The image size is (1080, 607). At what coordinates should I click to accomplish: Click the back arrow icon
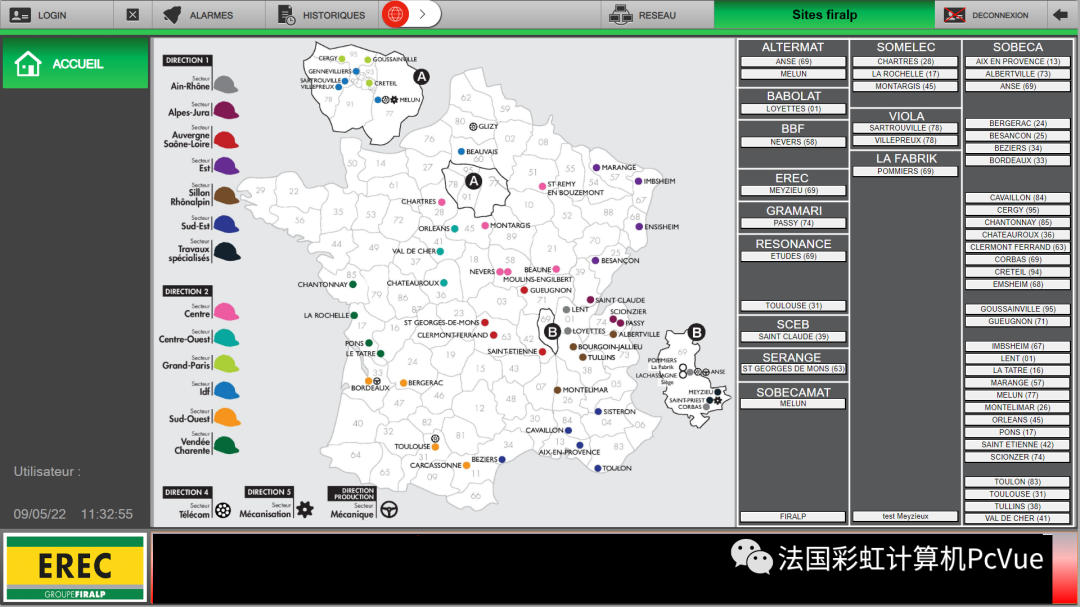click(x=1060, y=14)
